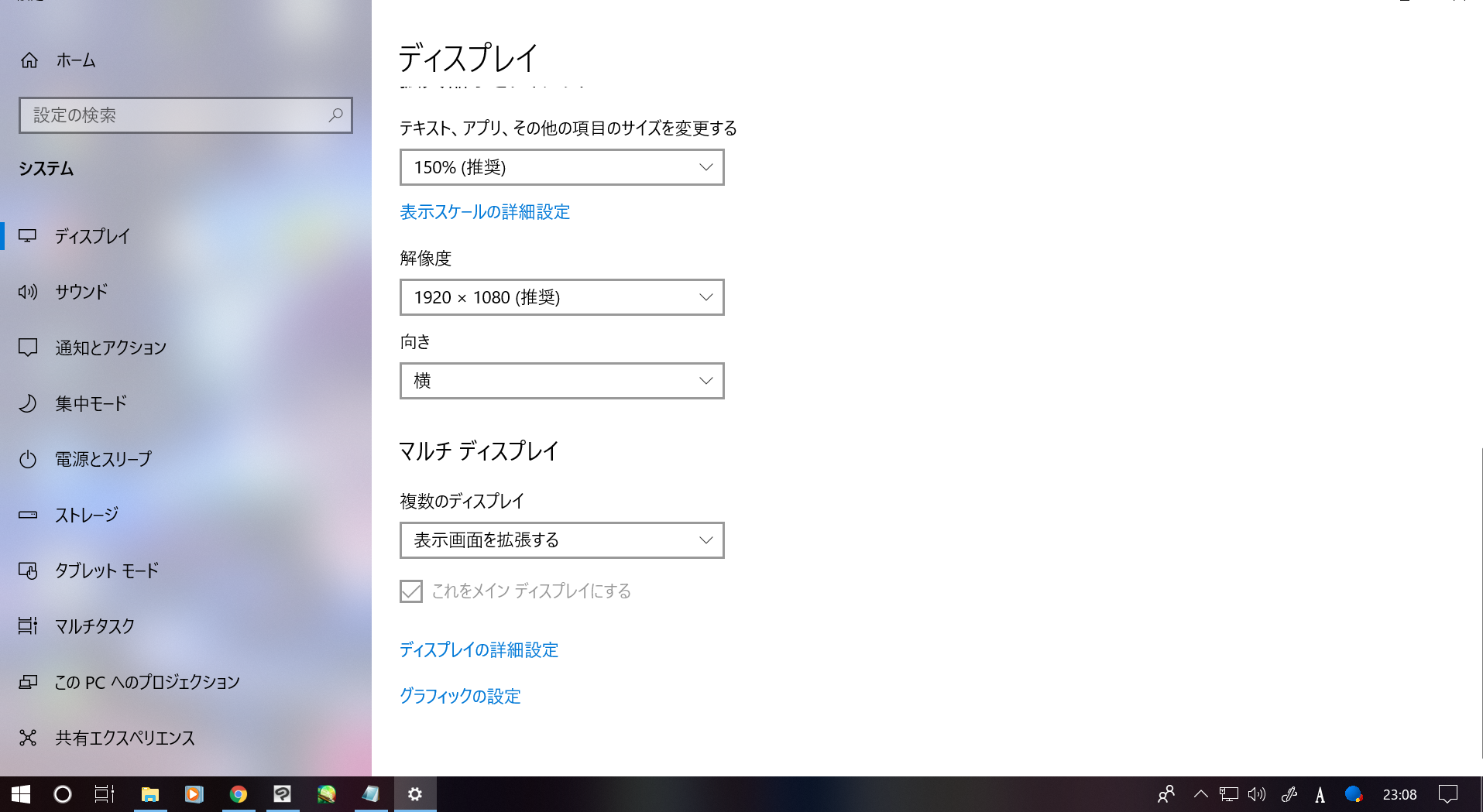This screenshot has height=812, width=1483.
Task: Open 共有エクスペリエンス settings page
Action: click(x=186, y=738)
